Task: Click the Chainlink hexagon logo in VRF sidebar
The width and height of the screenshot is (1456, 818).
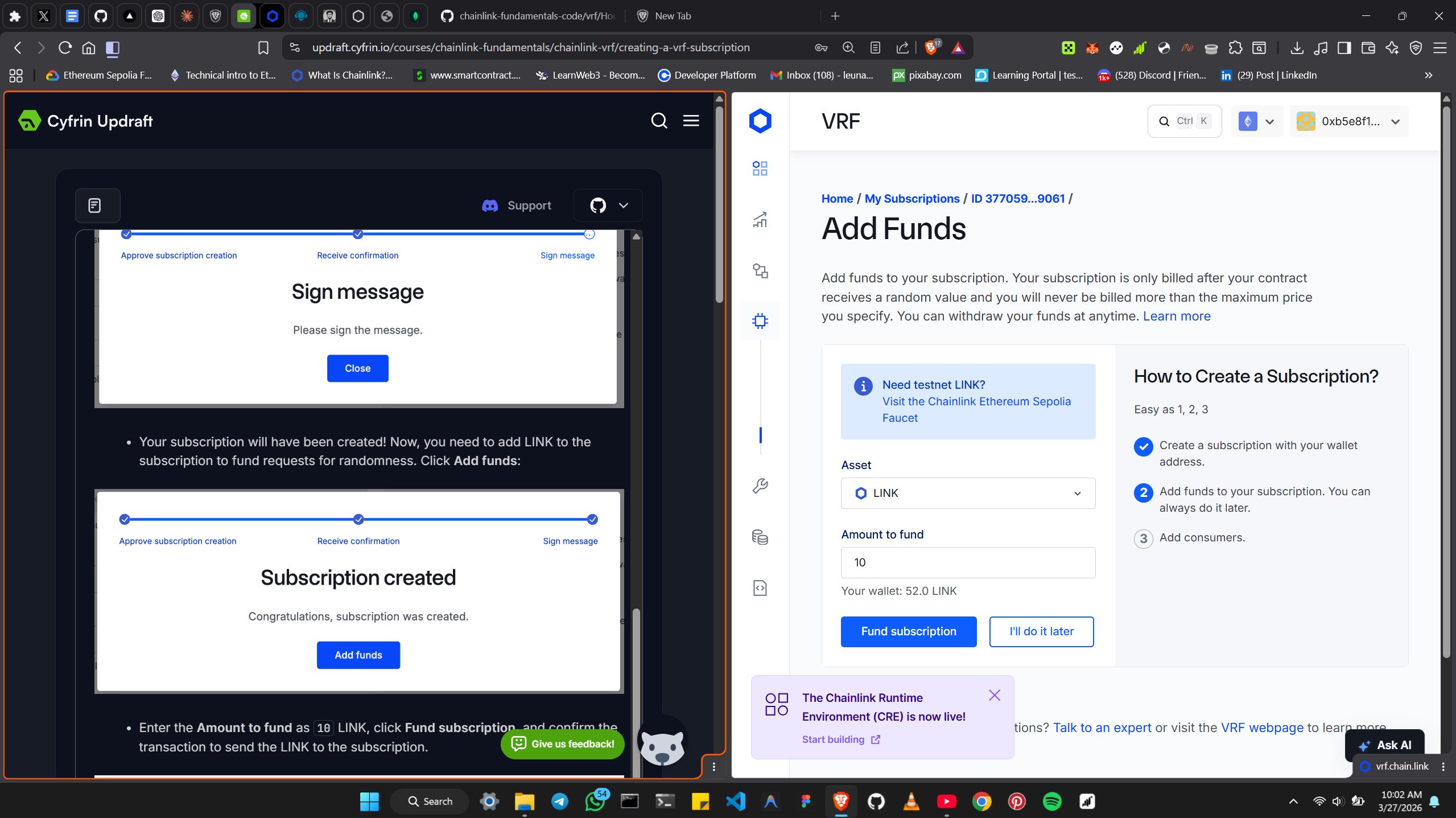Action: point(760,121)
